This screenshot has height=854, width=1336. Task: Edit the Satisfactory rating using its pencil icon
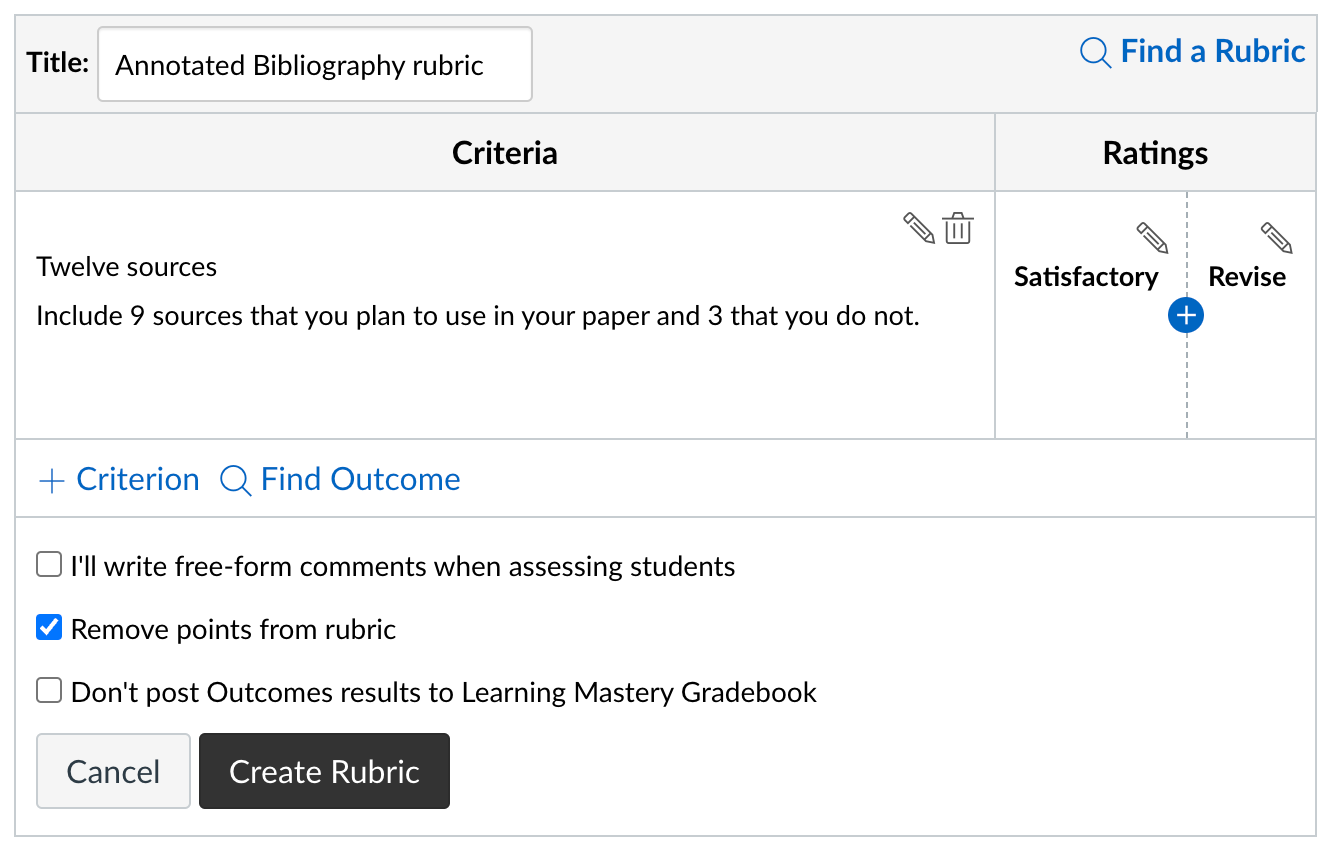pos(1152,237)
